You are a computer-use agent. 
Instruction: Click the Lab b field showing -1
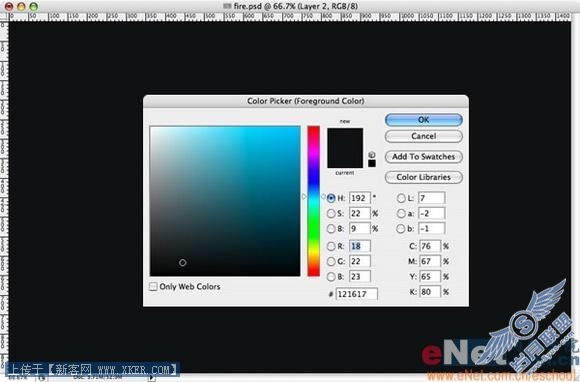coord(431,229)
